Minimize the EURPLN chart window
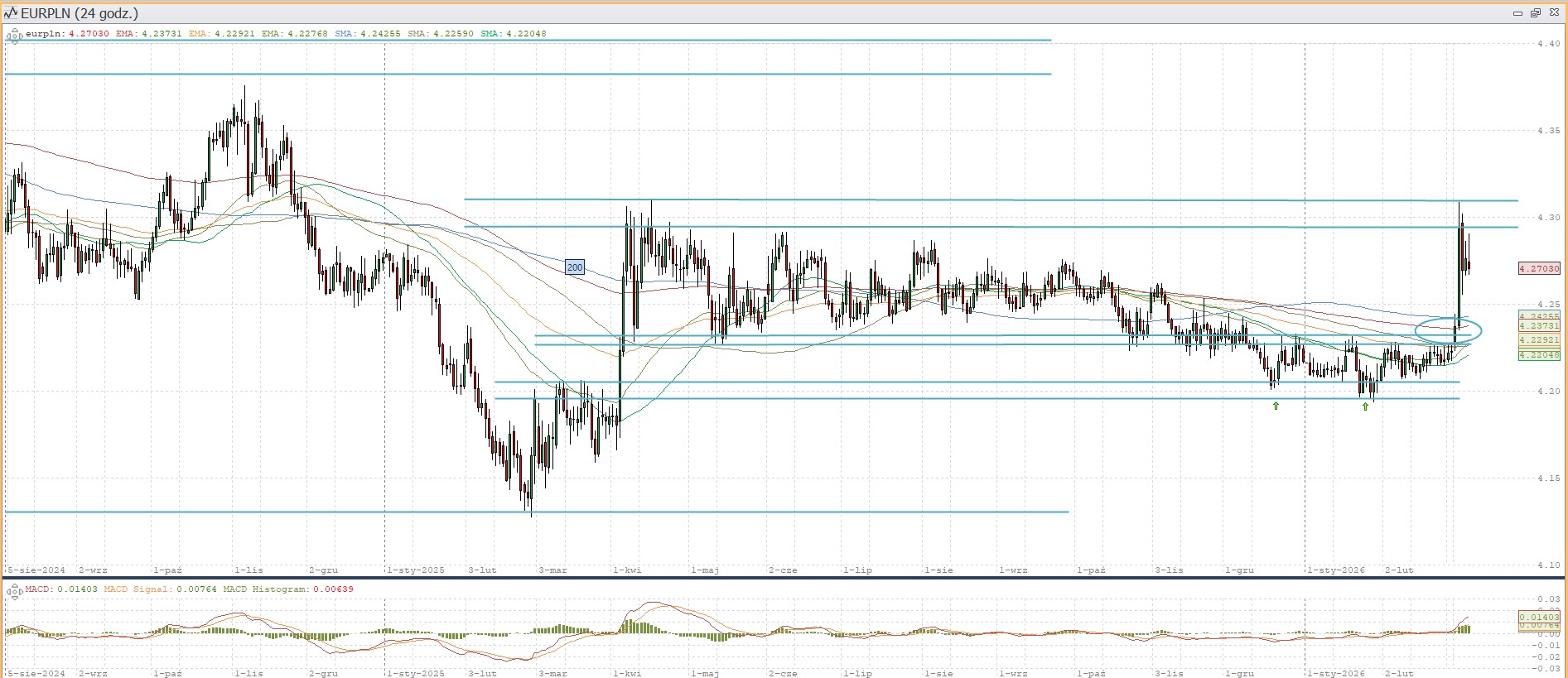 point(1517,13)
